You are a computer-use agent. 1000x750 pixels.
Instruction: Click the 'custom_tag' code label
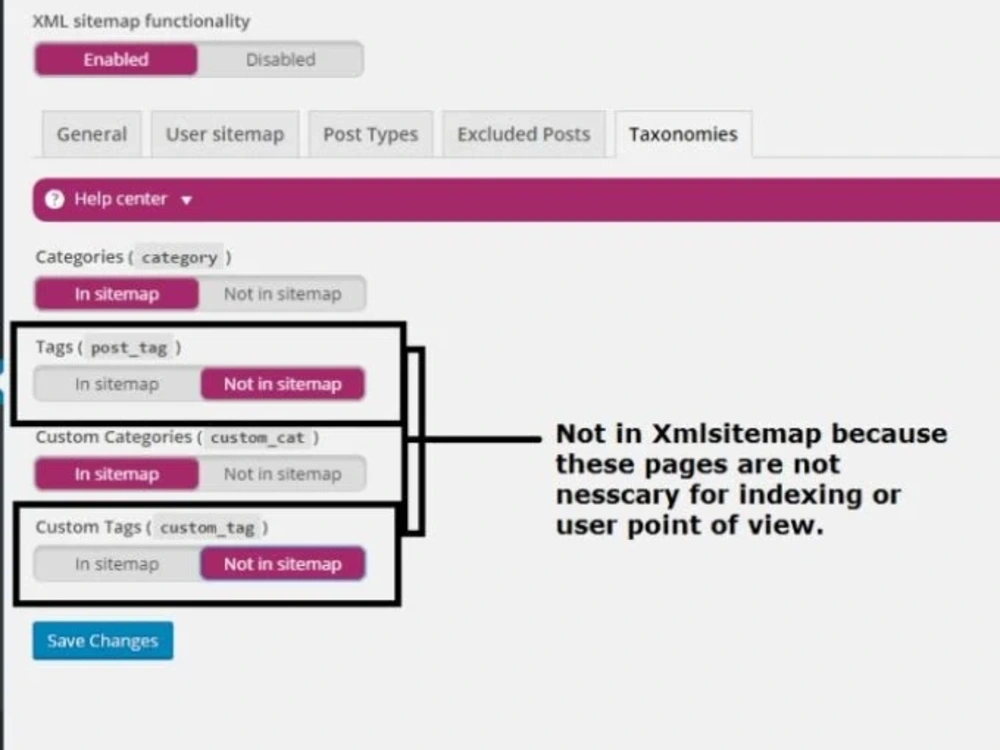(207, 527)
